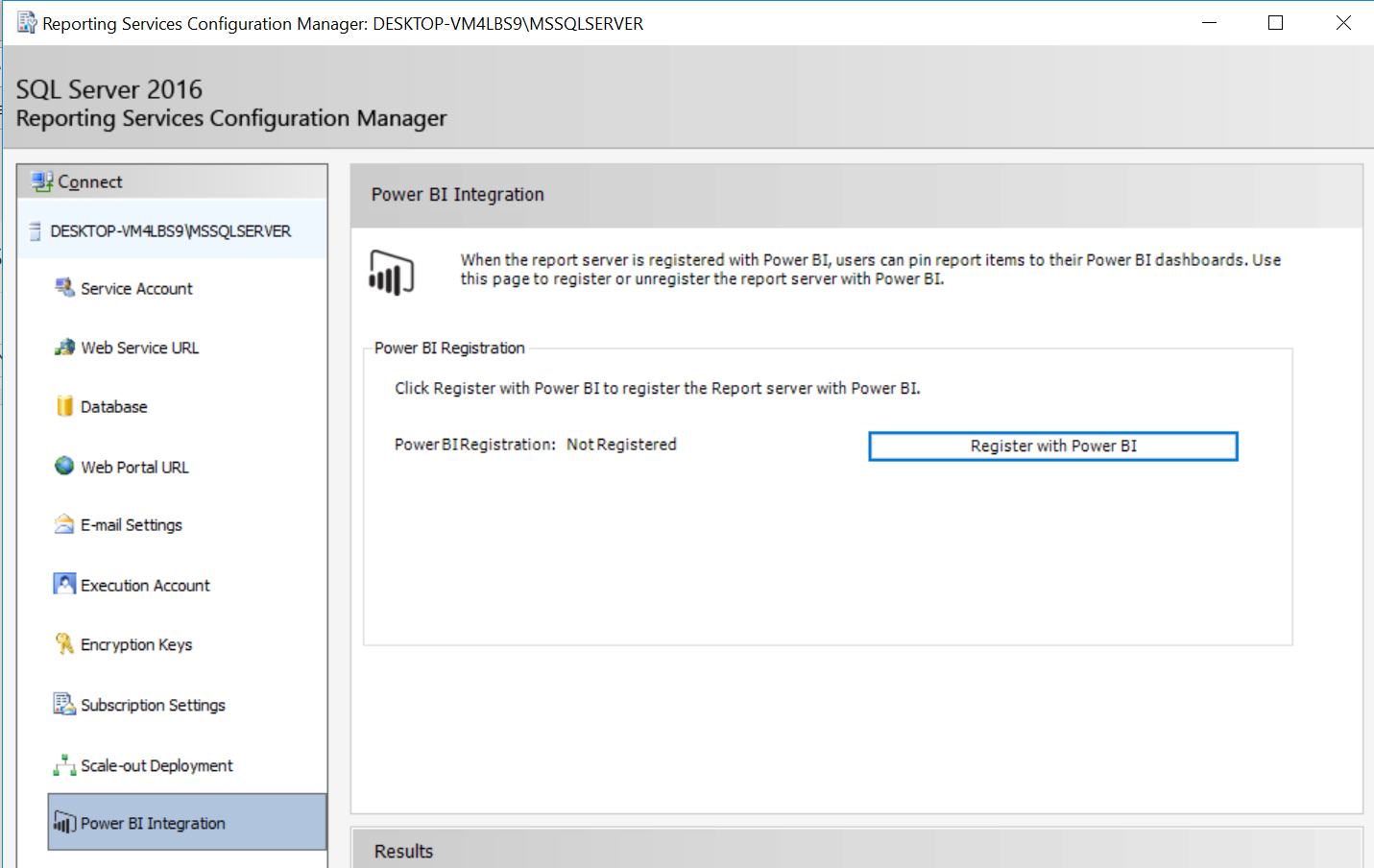Click the Power BI Integration page heading
Viewport: 1374px width, 868px height.
tap(458, 194)
